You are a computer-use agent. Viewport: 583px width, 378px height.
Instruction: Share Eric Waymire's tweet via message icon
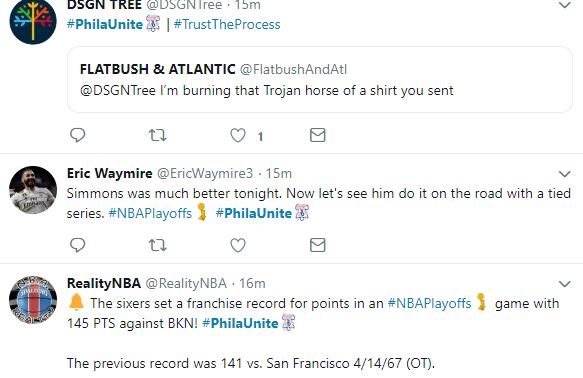point(318,245)
